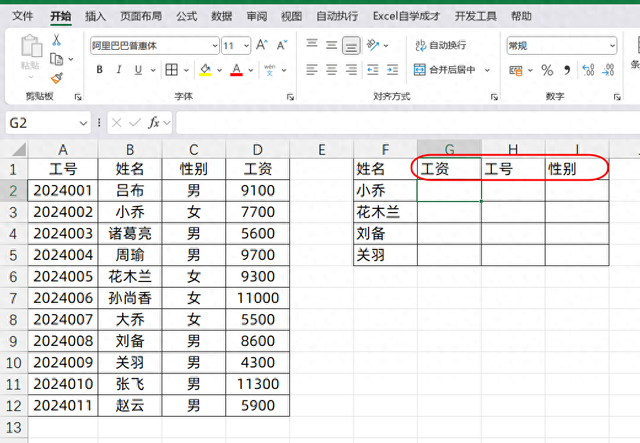Apply comma style
640x443 pixels.
coord(567,70)
